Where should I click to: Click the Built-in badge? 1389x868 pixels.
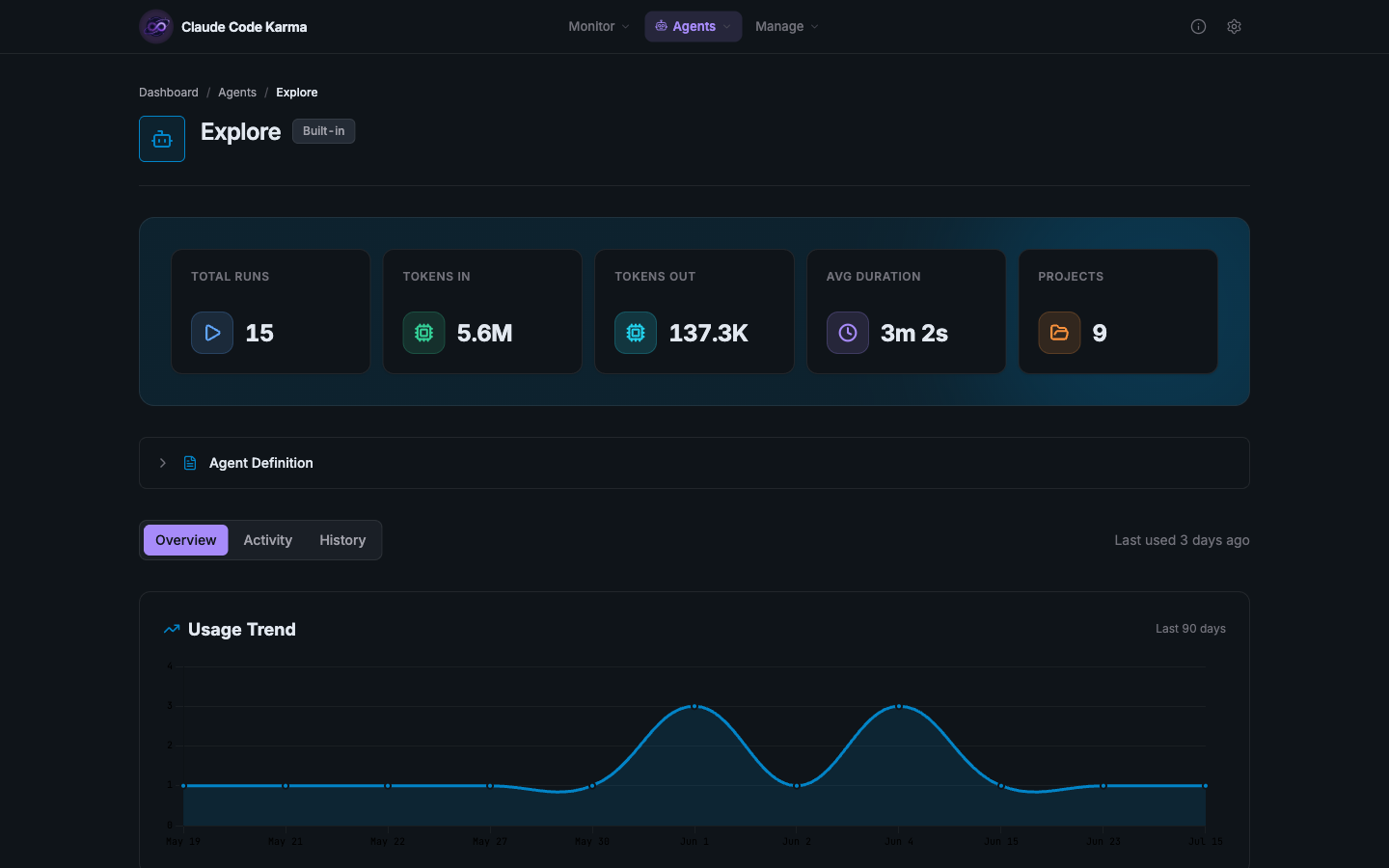324,131
